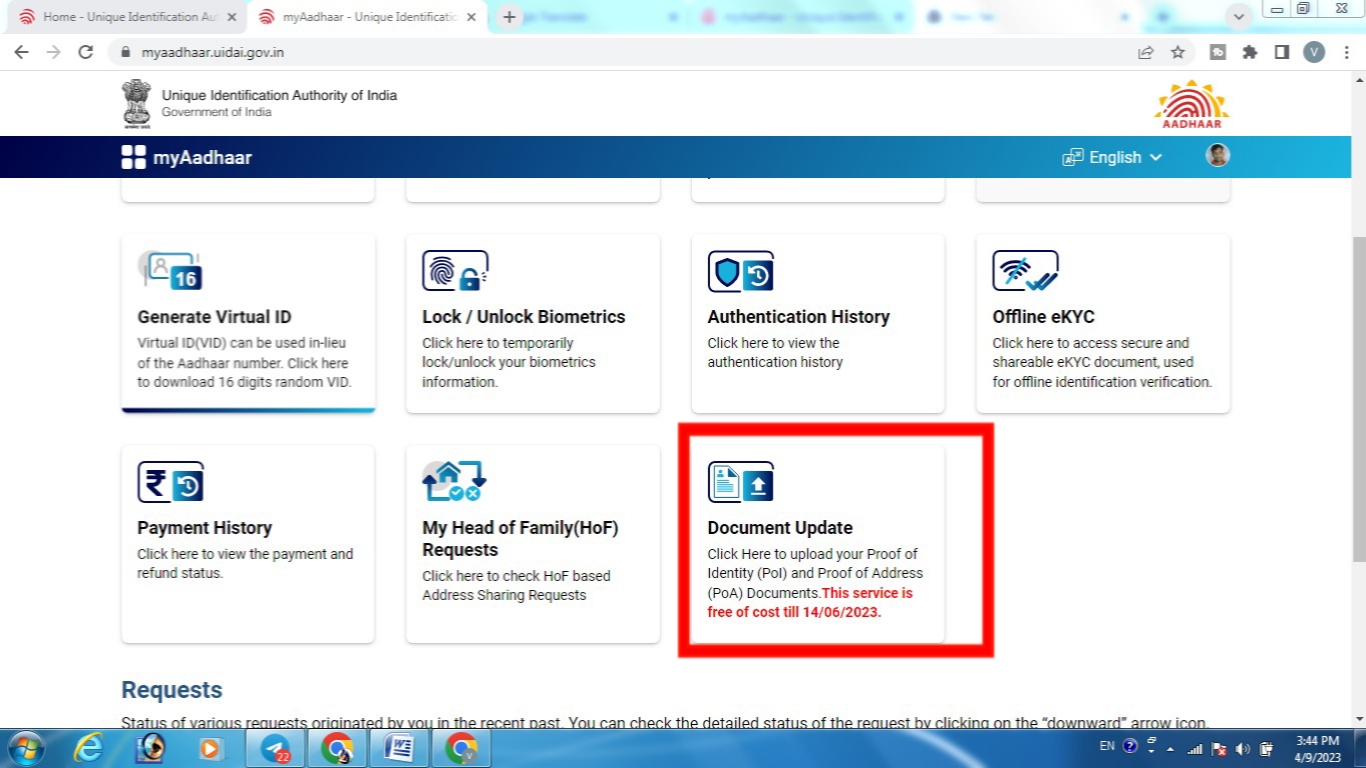Image resolution: width=1366 pixels, height=768 pixels.
Task: Click the Authentication History shield icon
Action: coord(741,271)
